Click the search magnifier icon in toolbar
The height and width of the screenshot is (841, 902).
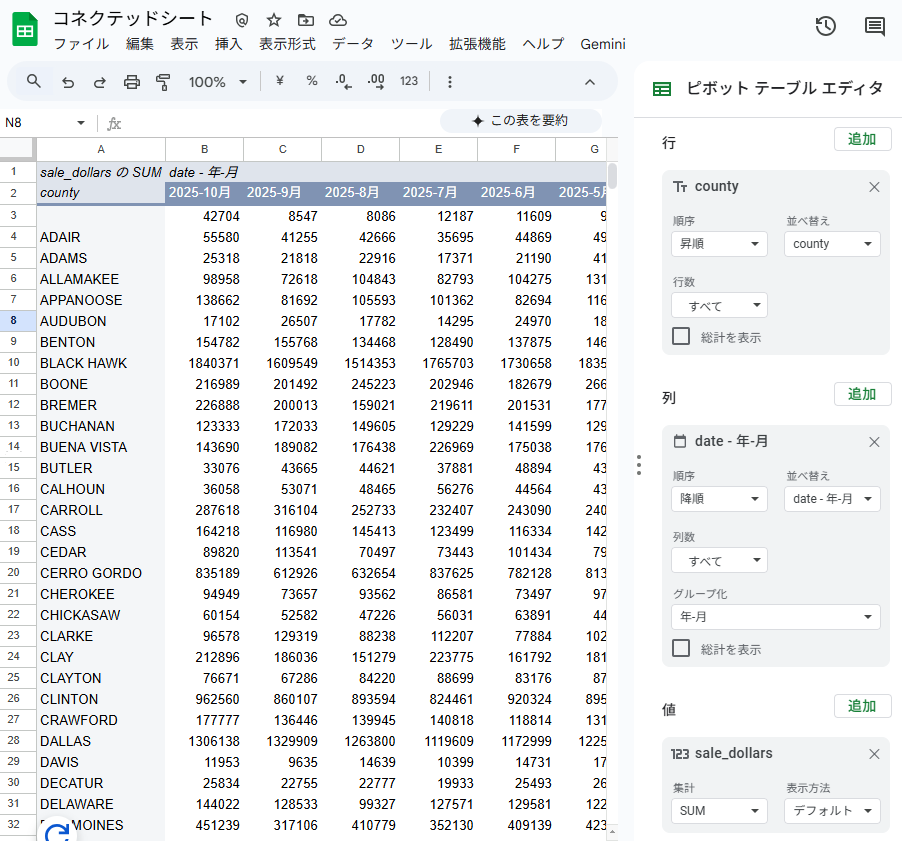pos(34,82)
